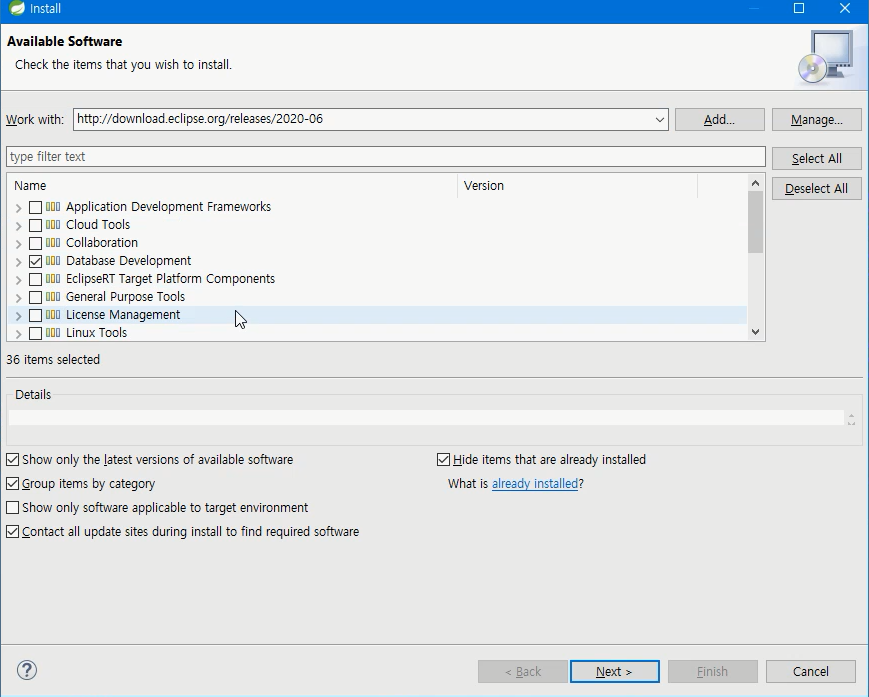Click category icon beside Linux Tools
The width and height of the screenshot is (869, 697).
[x=53, y=333]
